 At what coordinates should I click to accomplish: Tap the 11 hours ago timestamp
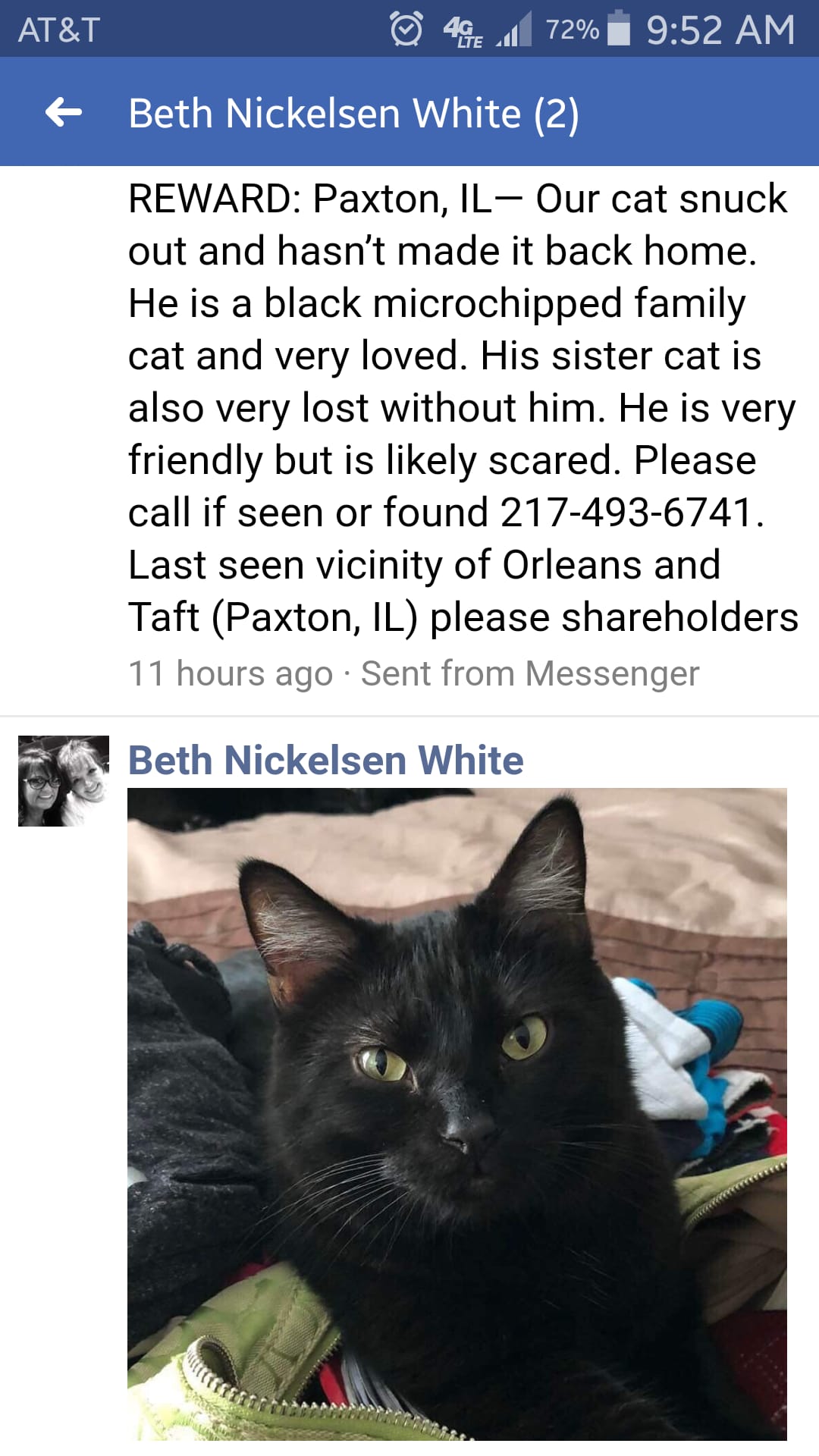(x=231, y=673)
